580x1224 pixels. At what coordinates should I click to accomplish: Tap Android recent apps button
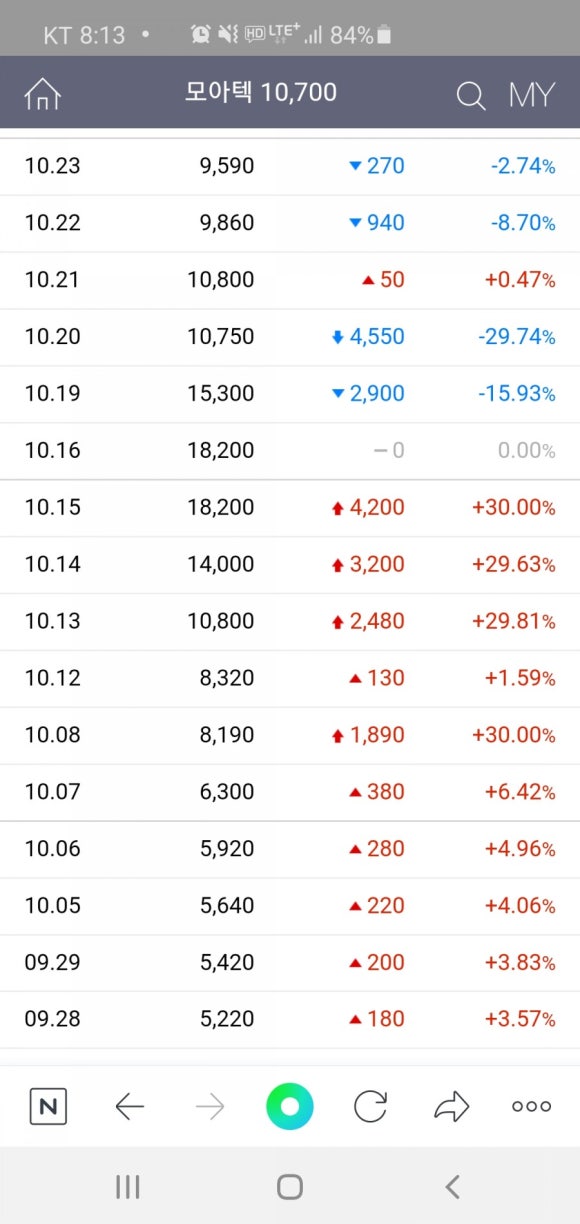[x=127, y=1187]
